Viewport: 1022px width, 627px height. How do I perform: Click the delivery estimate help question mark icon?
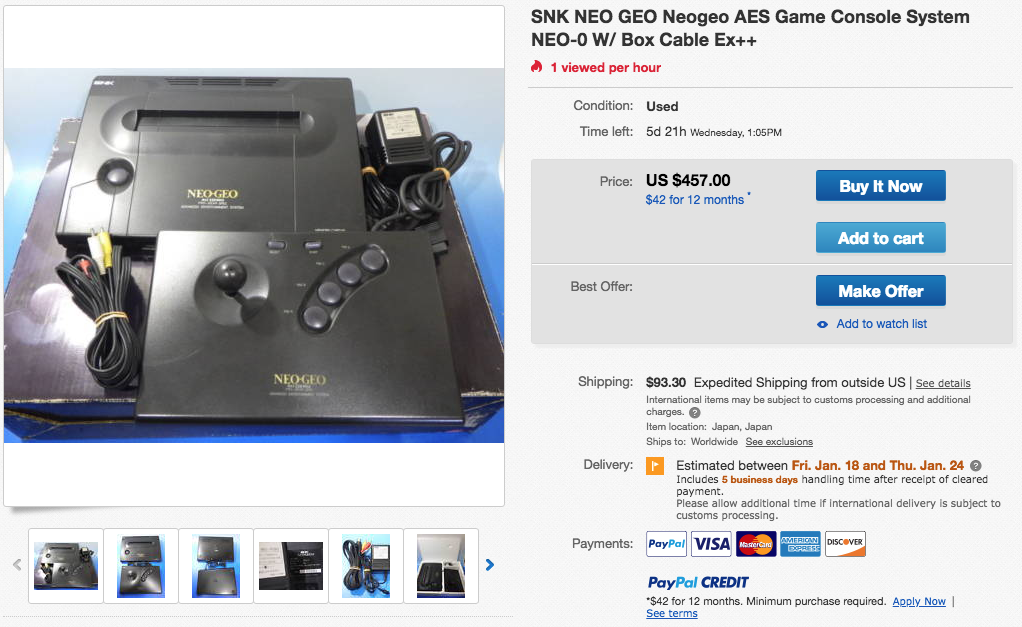[x=975, y=465]
